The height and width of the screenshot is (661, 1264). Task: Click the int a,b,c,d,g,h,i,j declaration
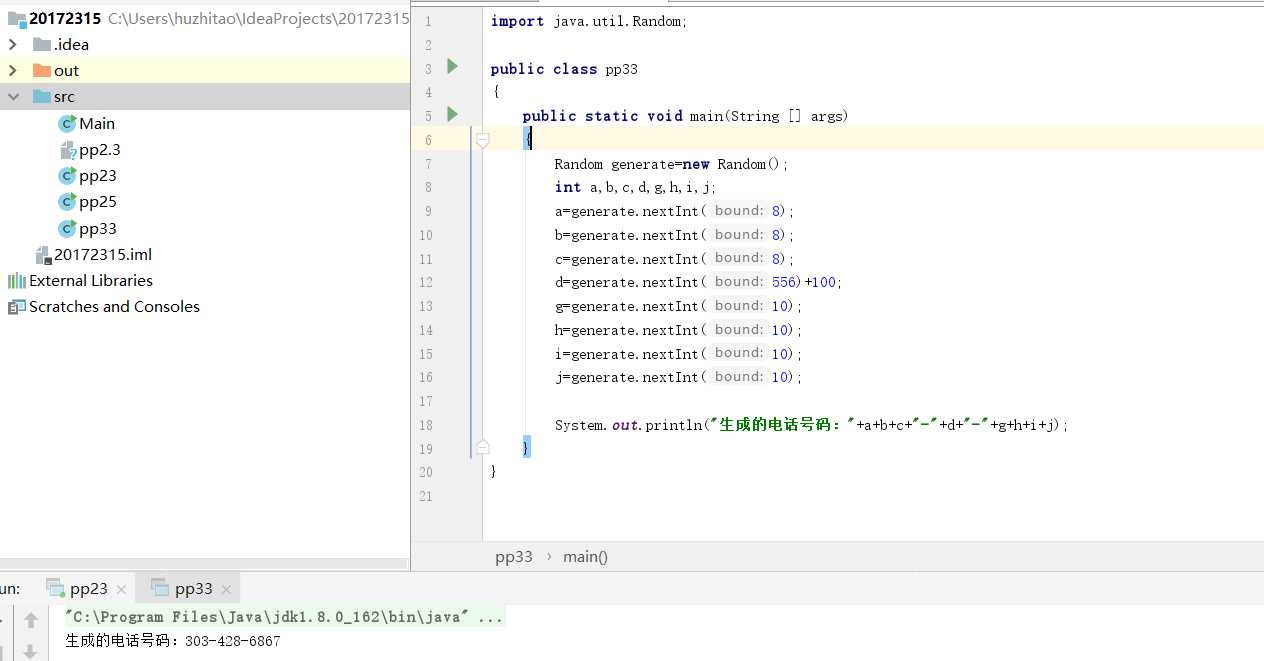point(636,187)
